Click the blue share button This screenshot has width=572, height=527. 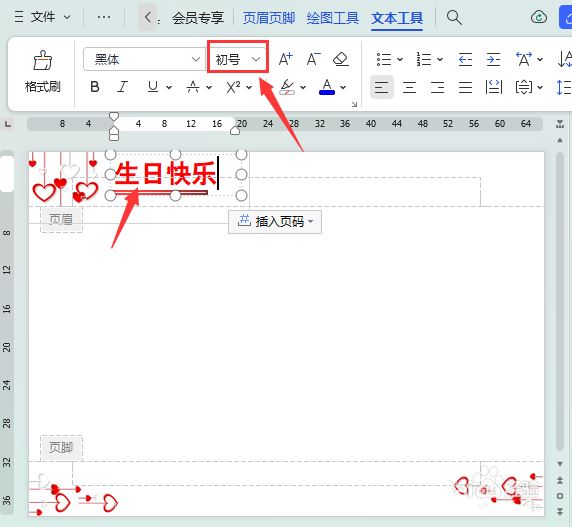[x=565, y=17]
